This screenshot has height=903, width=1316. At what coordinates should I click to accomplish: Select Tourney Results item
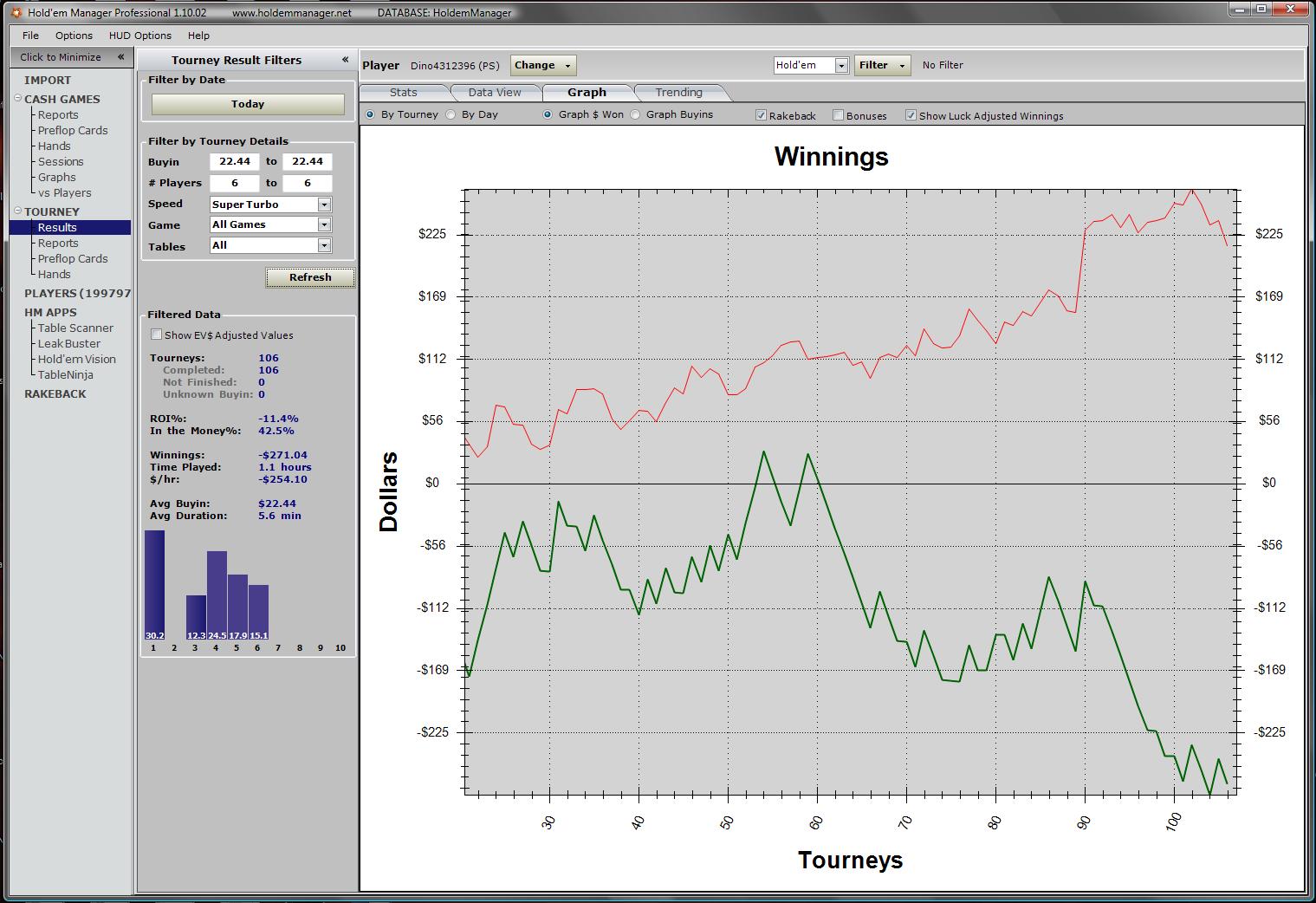[x=70, y=227]
